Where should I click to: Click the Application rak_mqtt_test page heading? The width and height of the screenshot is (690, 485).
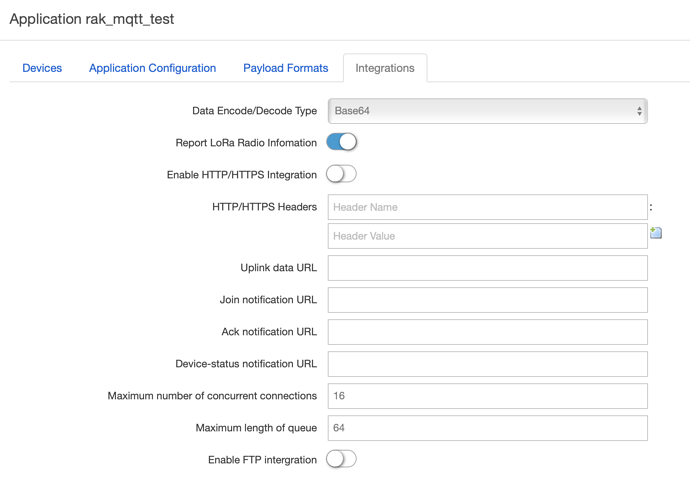(91, 19)
